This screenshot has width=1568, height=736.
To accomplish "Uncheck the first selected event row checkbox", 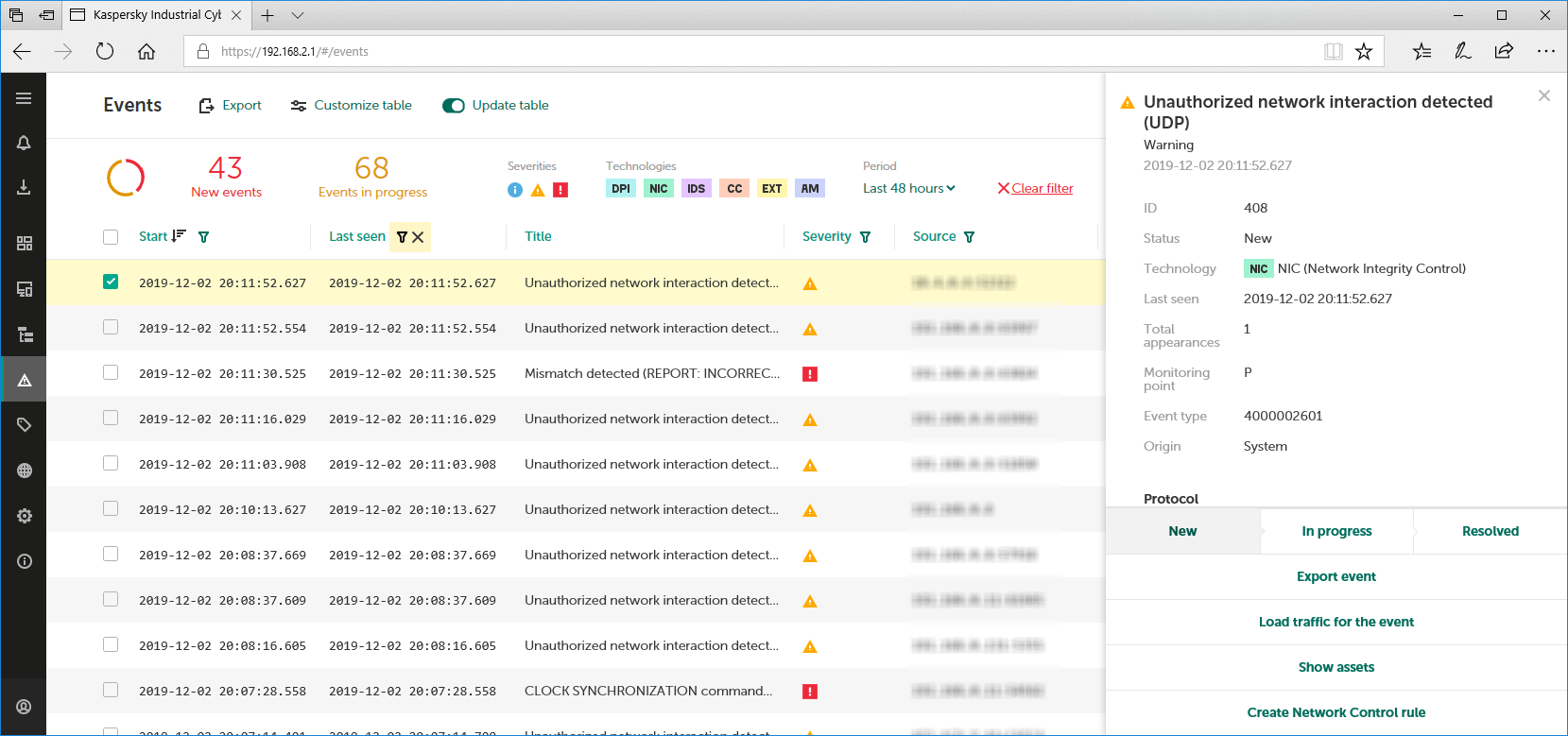I will 111,282.
